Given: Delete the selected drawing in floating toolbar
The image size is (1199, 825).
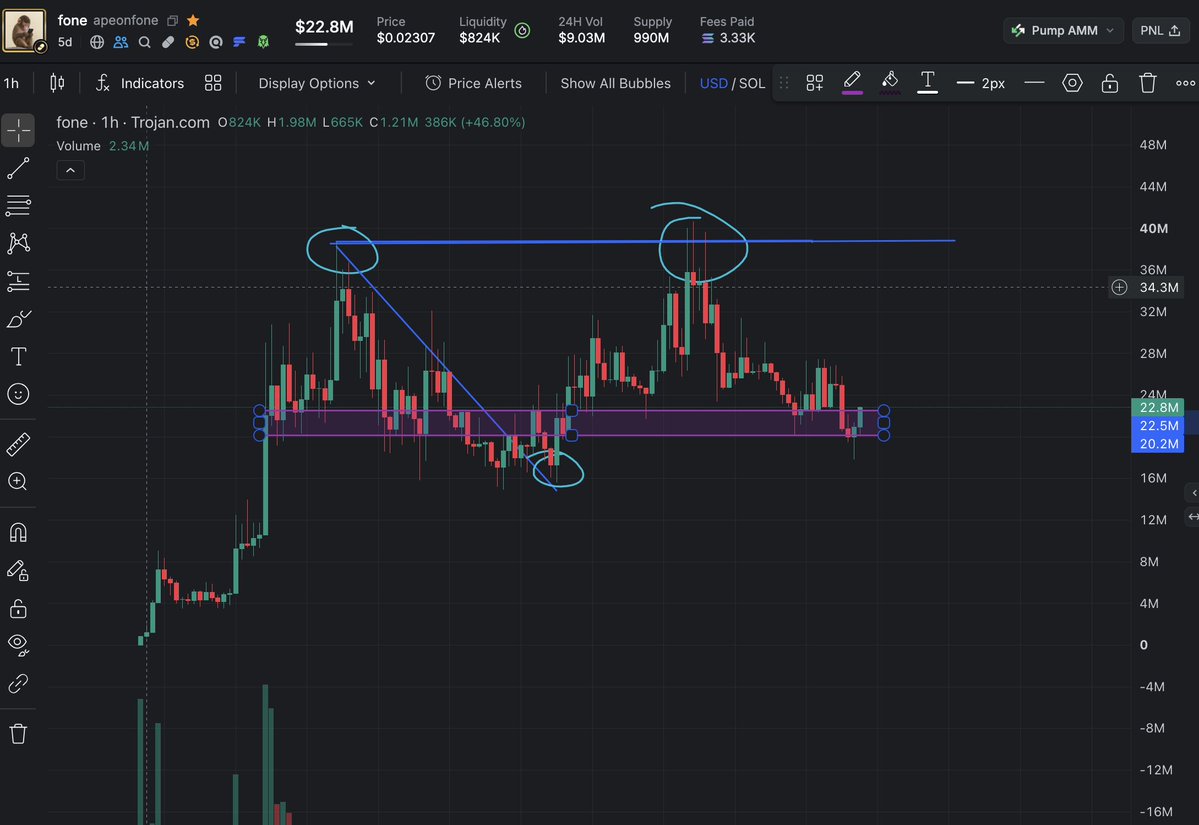Looking at the screenshot, I should [1148, 83].
